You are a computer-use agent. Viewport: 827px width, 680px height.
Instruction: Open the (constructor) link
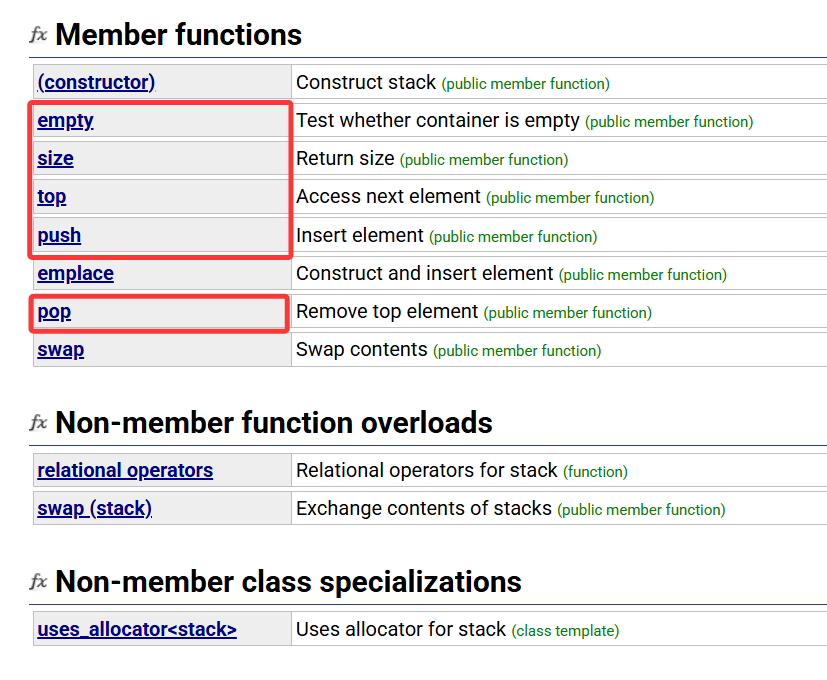pyautogui.click(x=96, y=82)
